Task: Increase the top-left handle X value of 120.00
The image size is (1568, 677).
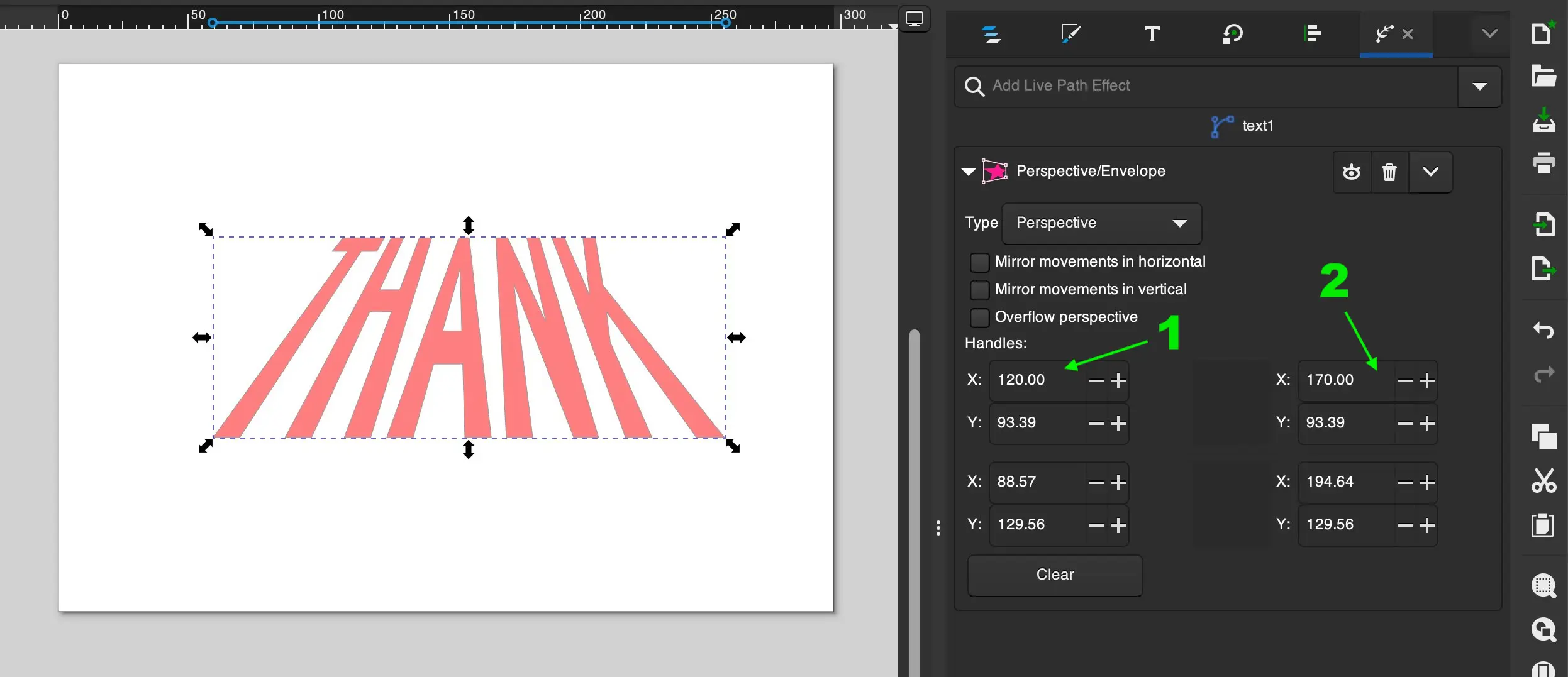Action: pos(1118,381)
